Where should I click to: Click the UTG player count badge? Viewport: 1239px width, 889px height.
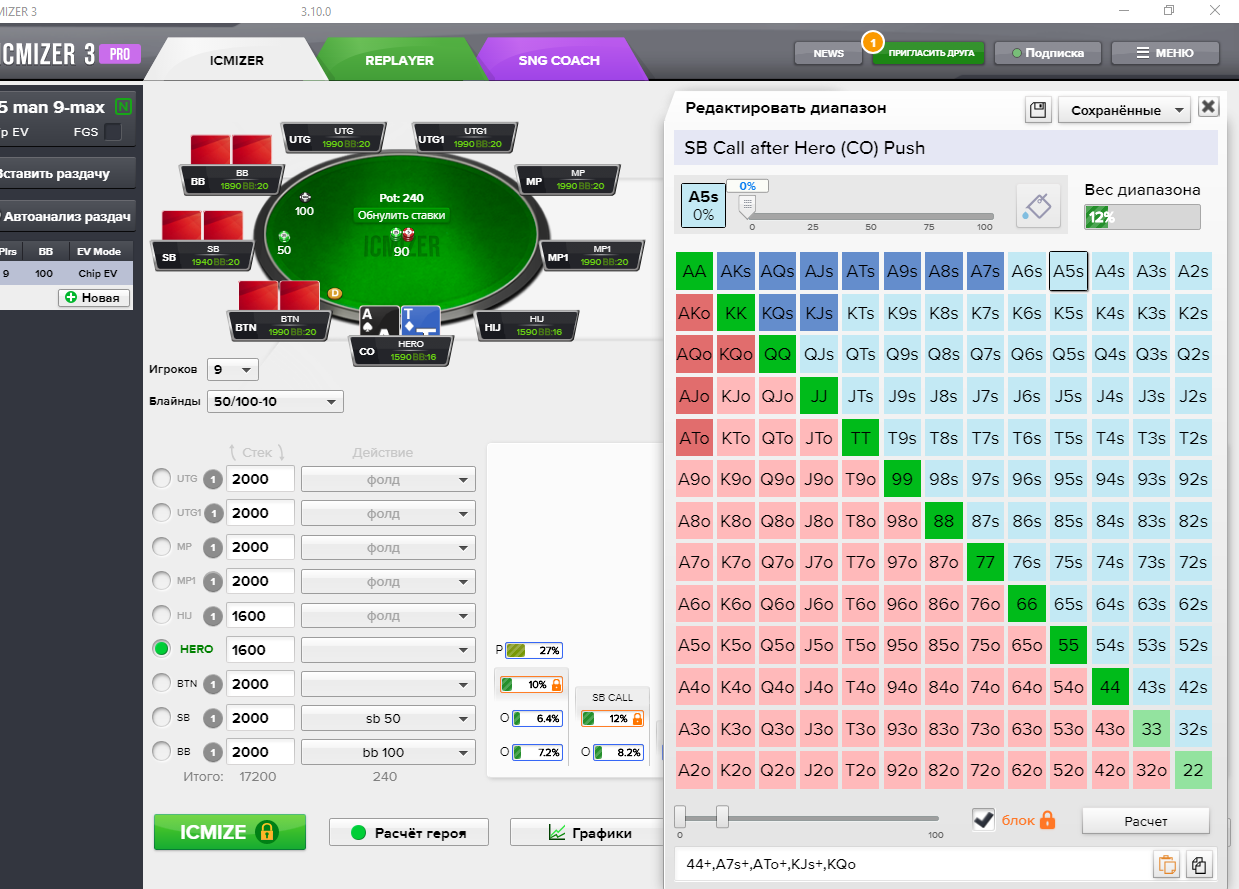pyautogui.click(x=213, y=479)
